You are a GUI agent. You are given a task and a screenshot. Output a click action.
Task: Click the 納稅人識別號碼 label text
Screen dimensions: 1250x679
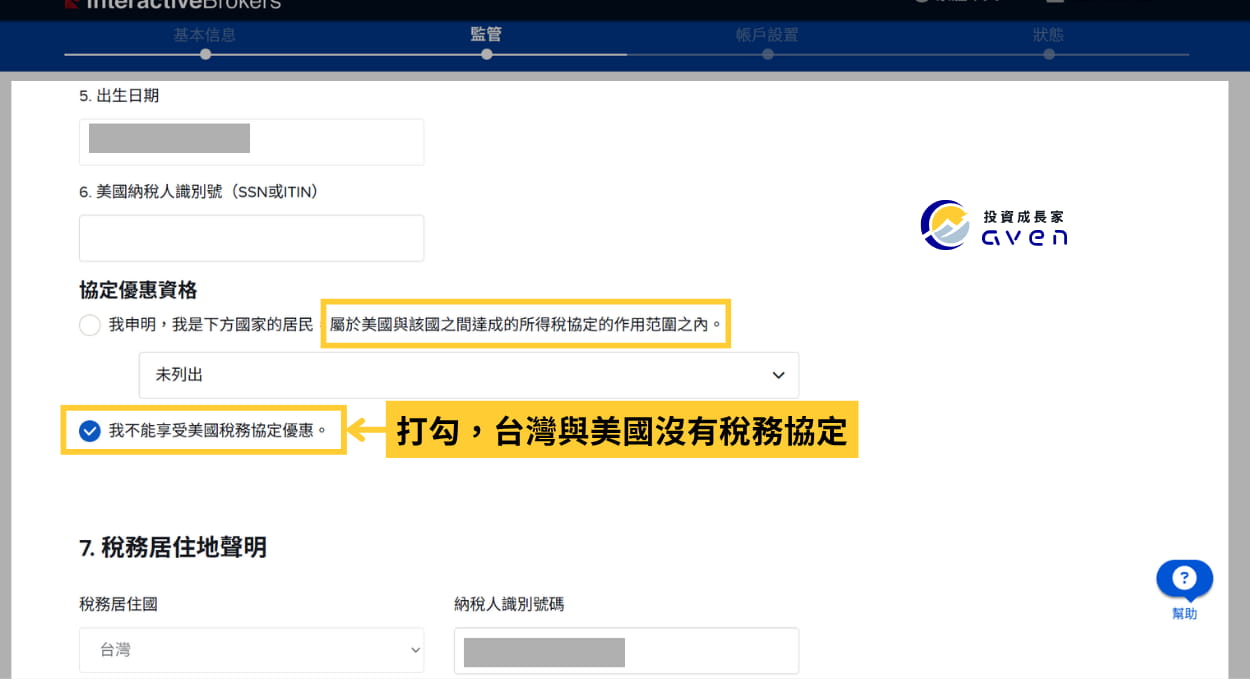pyautogui.click(x=509, y=604)
